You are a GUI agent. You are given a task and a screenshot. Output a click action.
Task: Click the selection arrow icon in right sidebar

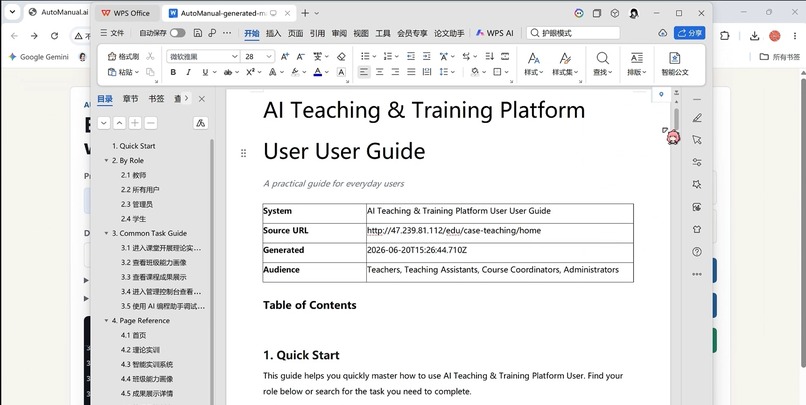click(697, 140)
